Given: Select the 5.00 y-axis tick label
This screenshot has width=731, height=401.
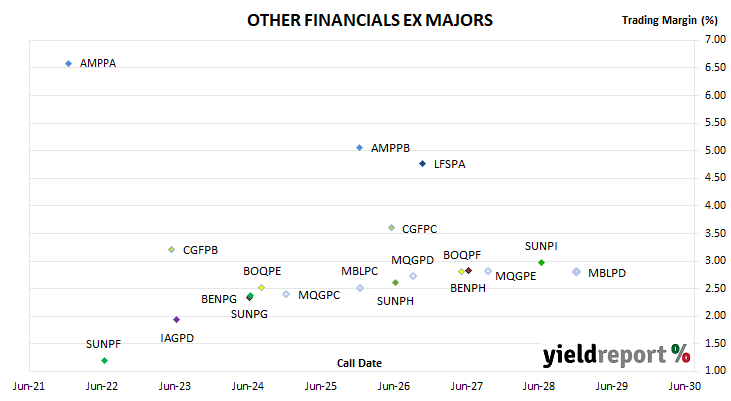Looking at the screenshot, I should [x=716, y=150].
